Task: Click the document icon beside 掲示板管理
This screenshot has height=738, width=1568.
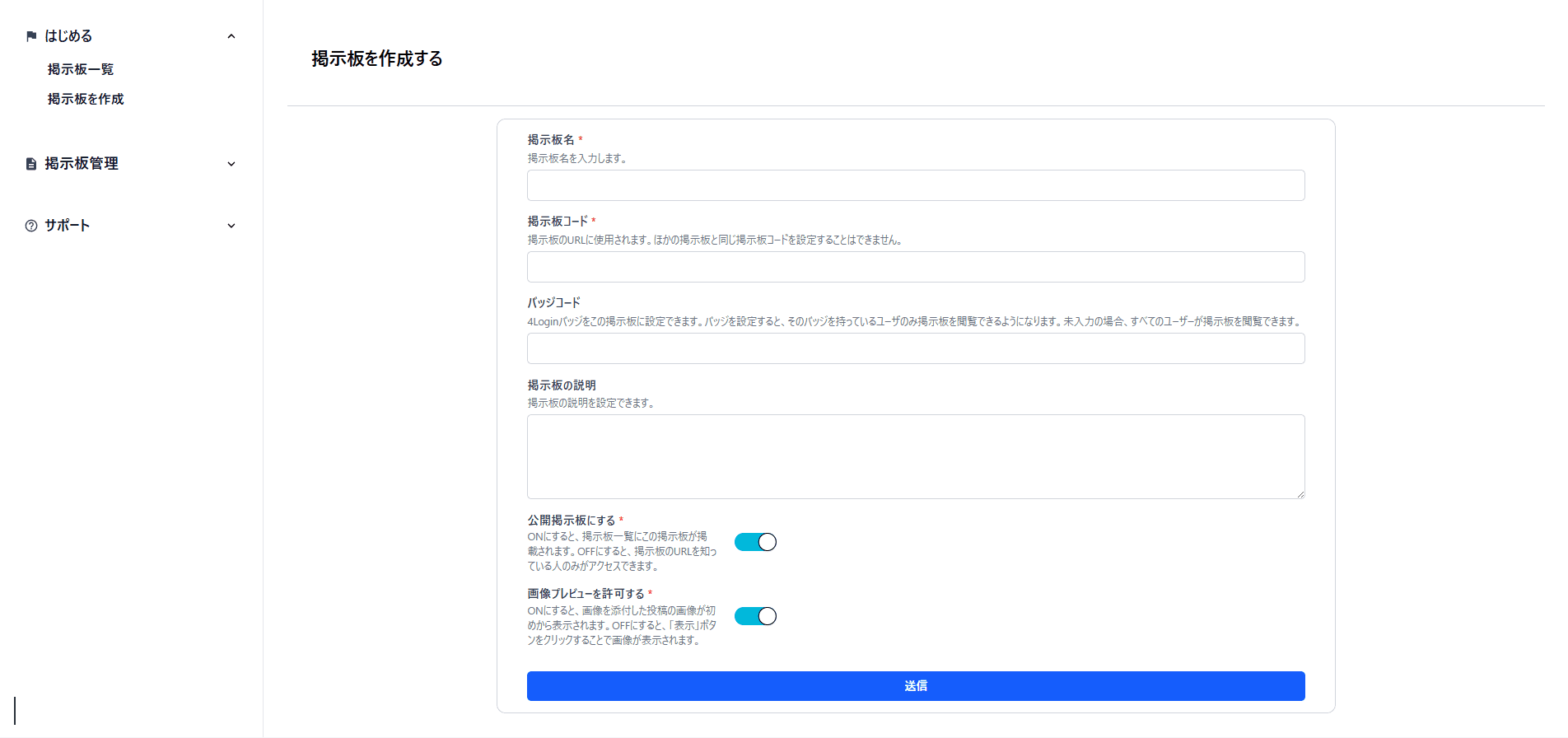Action: tap(31, 164)
